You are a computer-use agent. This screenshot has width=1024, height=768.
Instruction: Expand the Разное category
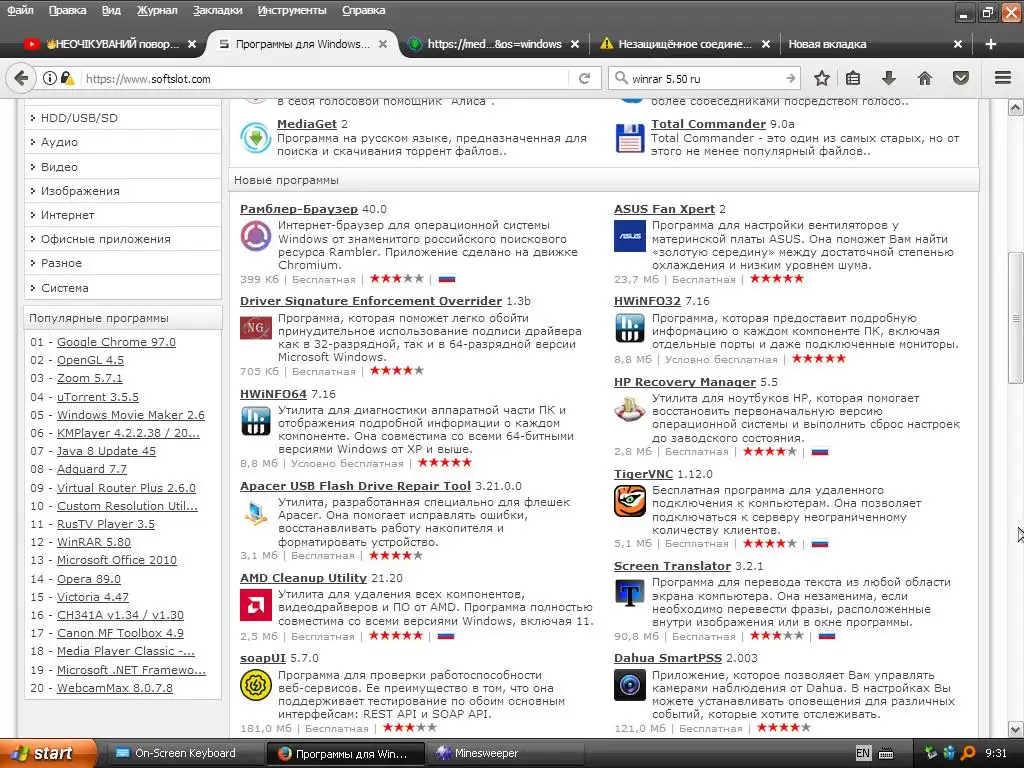[x=123, y=263]
